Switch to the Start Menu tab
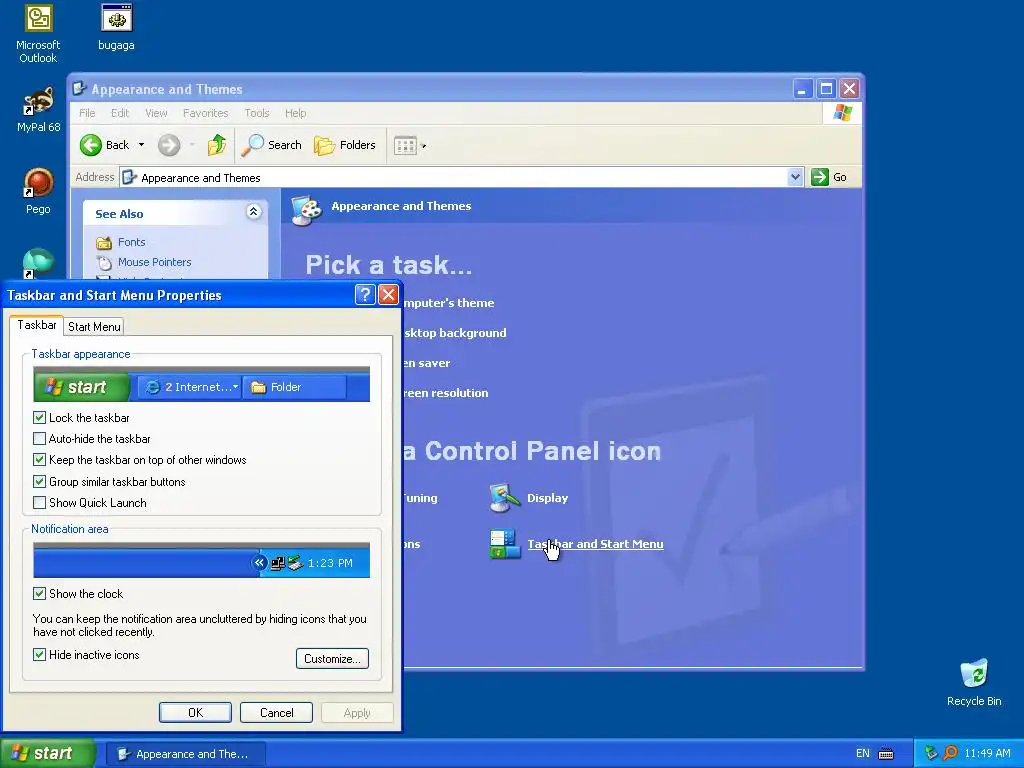Screen dimensions: 1024x768 point(94,327)
